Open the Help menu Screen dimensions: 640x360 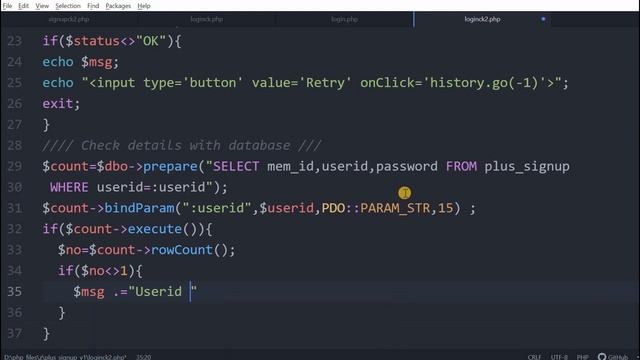144,6
